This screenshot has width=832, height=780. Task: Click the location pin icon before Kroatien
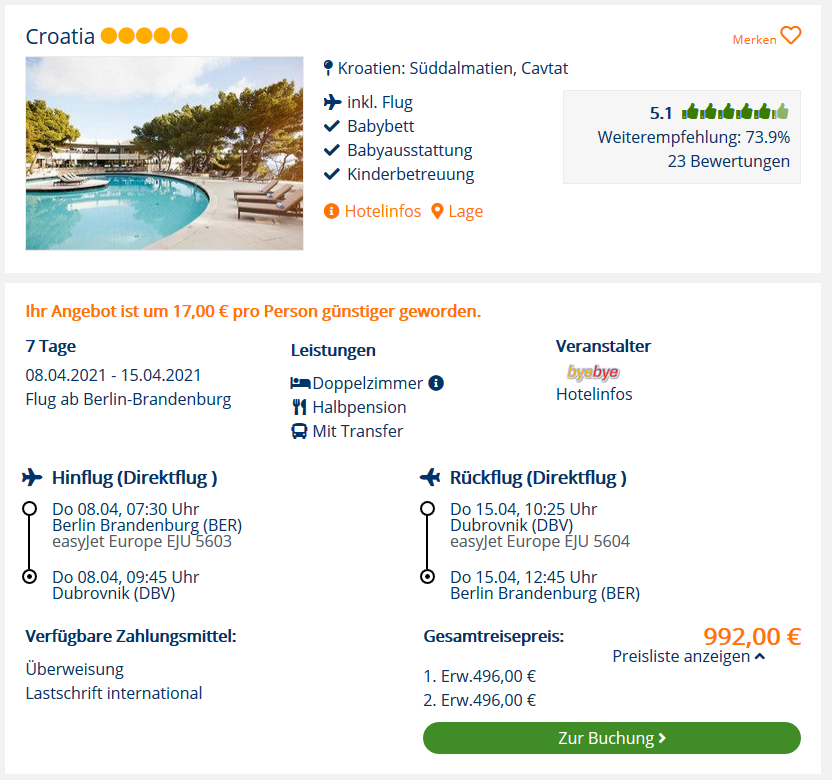(x=328, y=68)
